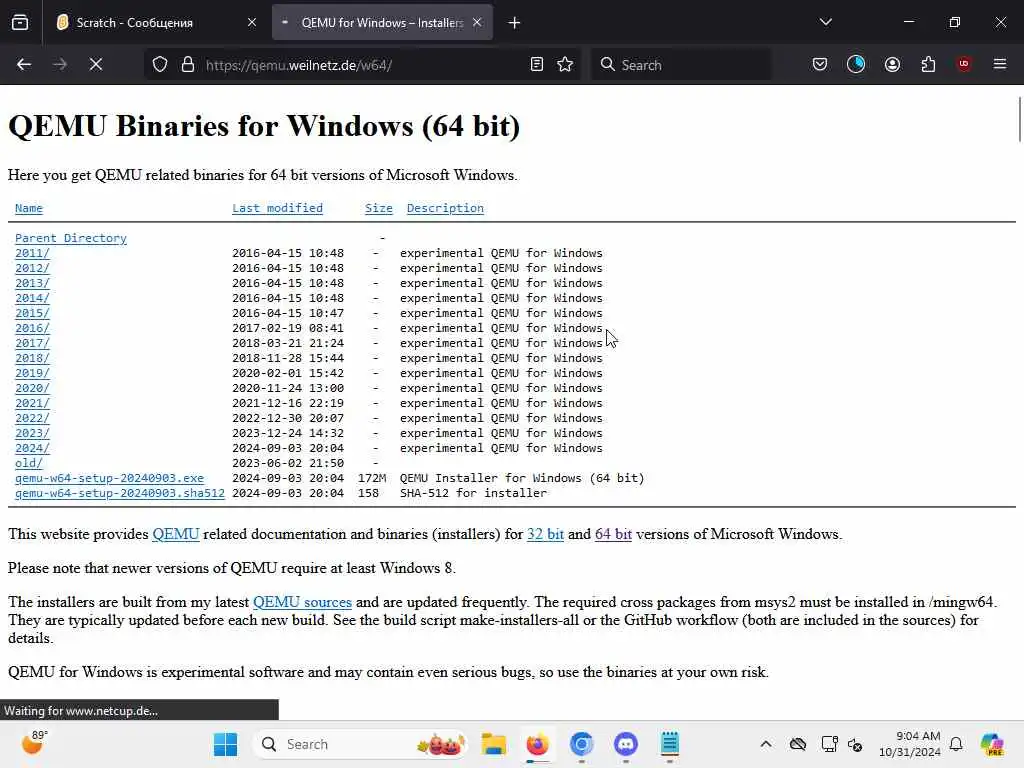Open the 2023/ folder
1024x768 pixels.
pyautogui.click(x=32, y=434)
